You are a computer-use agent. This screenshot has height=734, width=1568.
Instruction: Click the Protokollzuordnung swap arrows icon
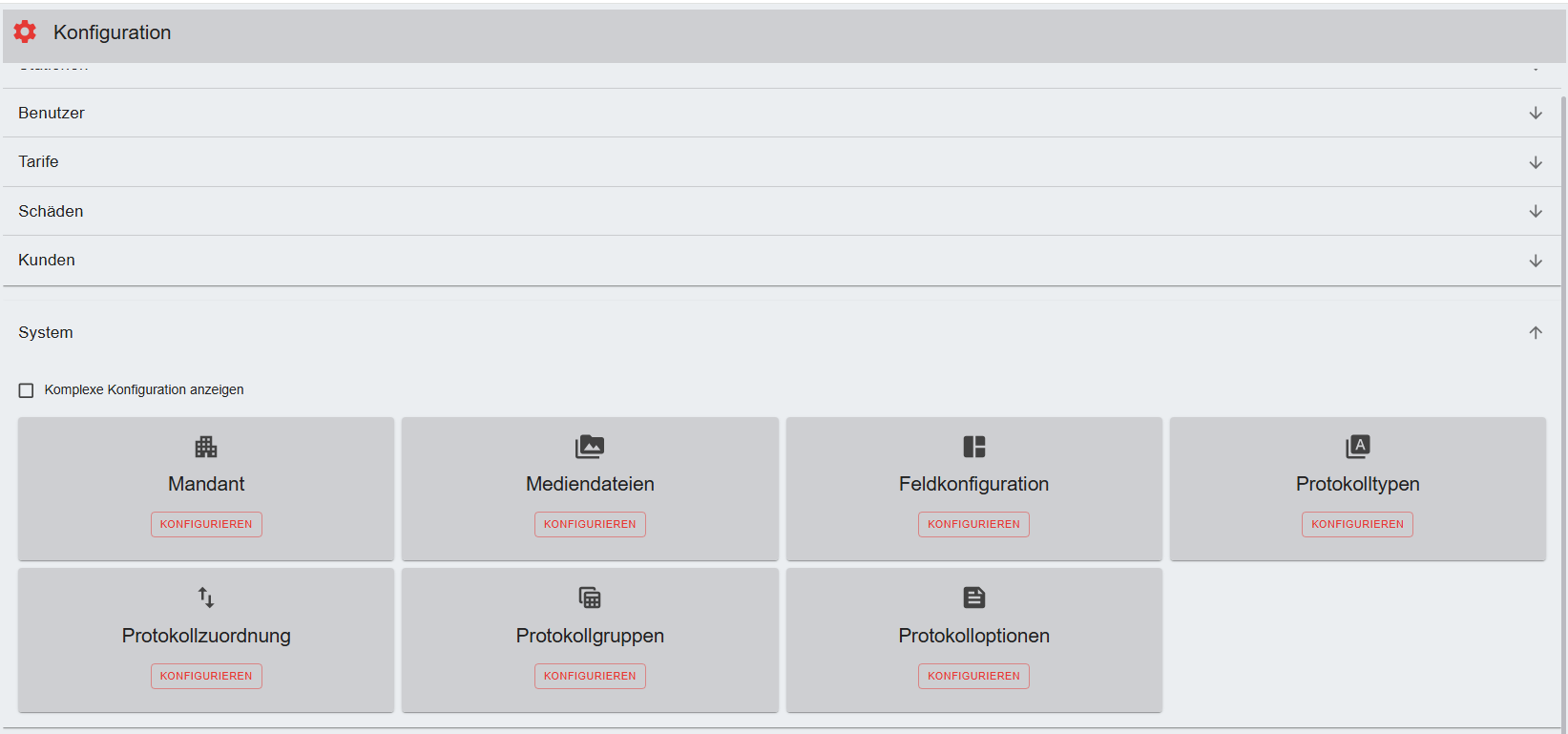[x=206, y=598]
